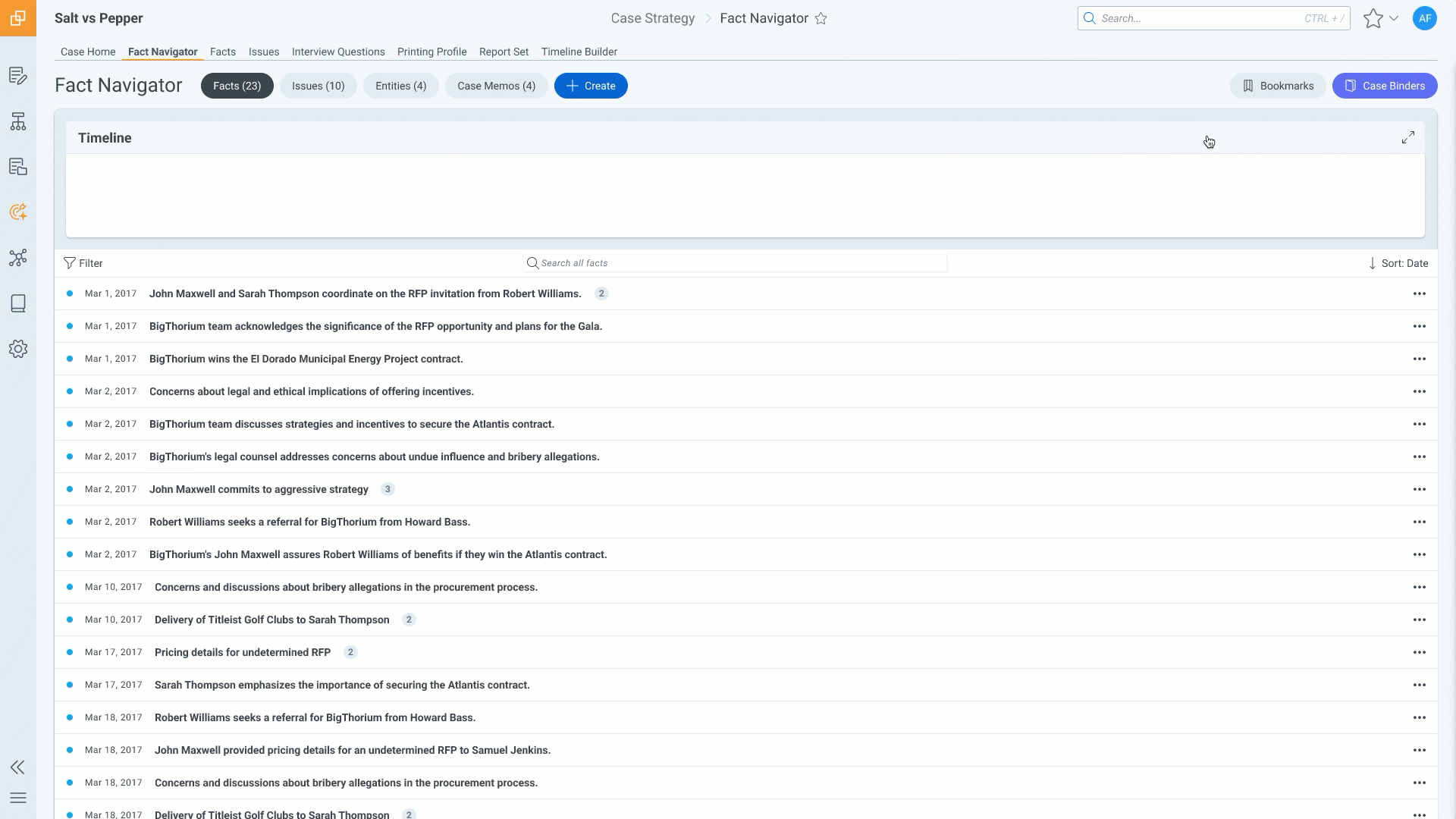Open fact John Maxwell commits to aggressive strategy

click(x=259, y=489)
